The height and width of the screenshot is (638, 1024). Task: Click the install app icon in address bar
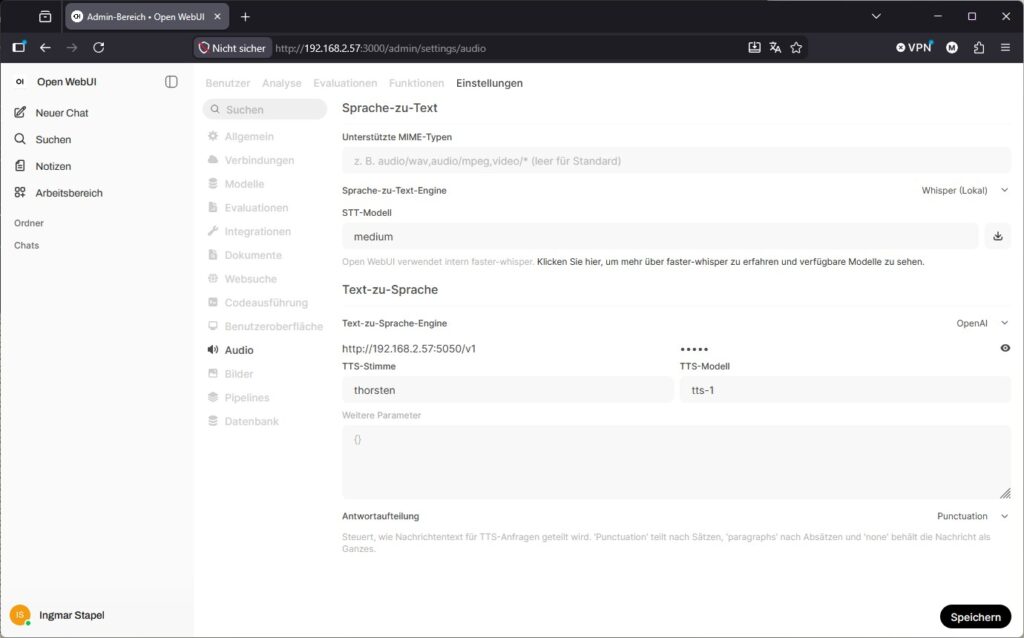click(754, 48)
